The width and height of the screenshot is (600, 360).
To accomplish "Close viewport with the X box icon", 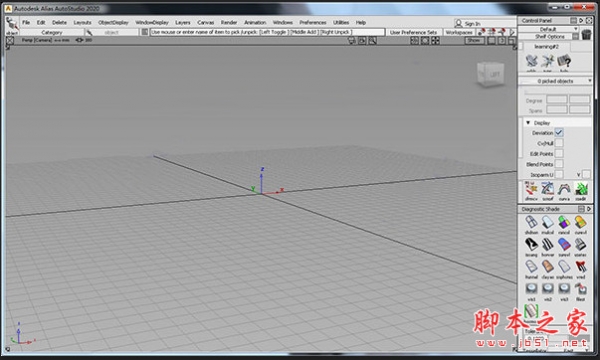I will click(10, 40).
